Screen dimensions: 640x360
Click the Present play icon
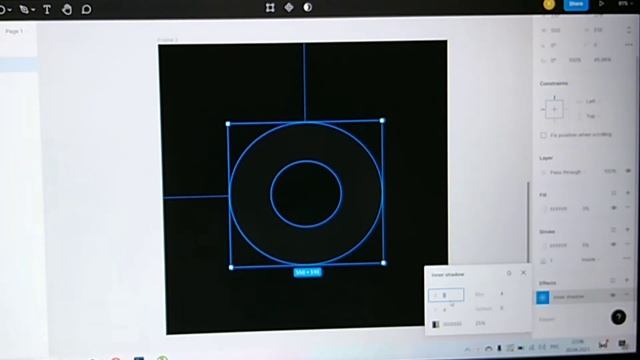click(601, 4)
